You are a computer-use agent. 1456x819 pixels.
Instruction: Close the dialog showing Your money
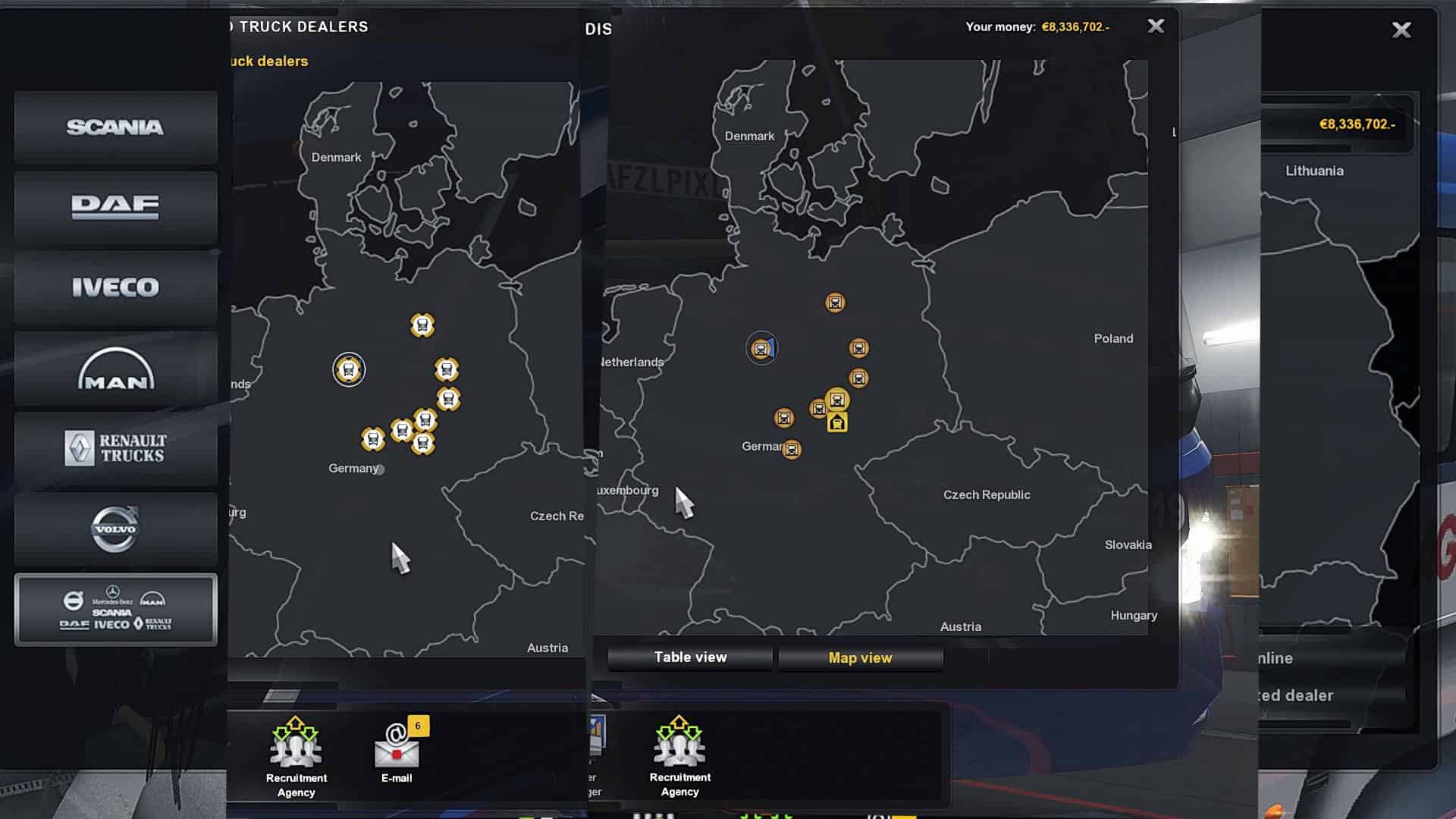coord(1156,27)
